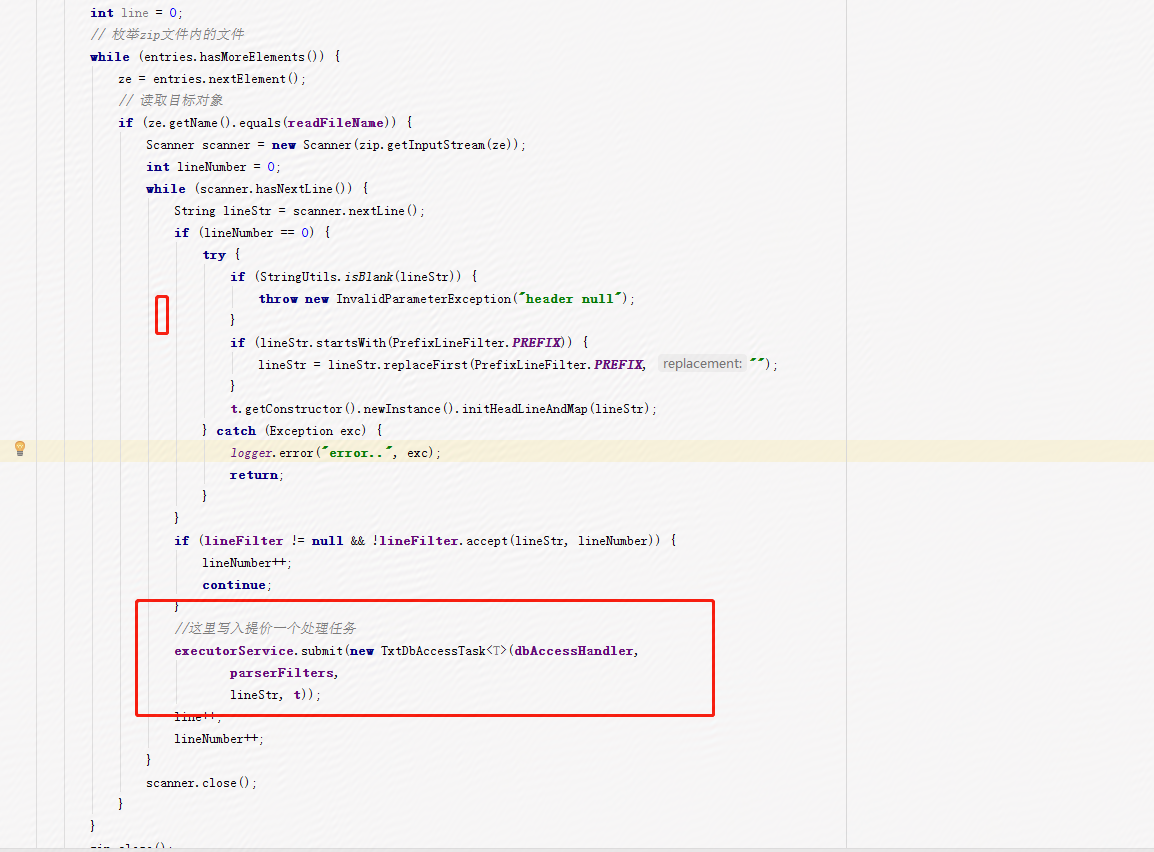Click 'lineStr.replaceFirst' method call

click(398, 365)
